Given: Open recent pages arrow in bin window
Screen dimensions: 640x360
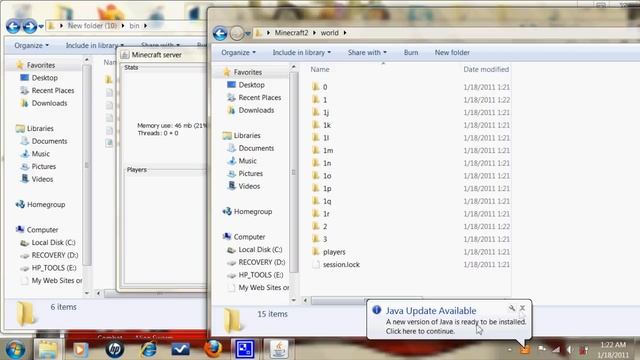Looking at the screenshot, I should click(41, 27).
